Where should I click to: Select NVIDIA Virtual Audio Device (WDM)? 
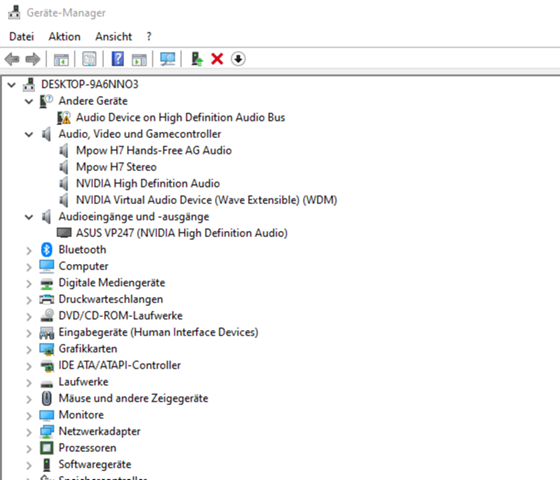(x=206, y=200)
